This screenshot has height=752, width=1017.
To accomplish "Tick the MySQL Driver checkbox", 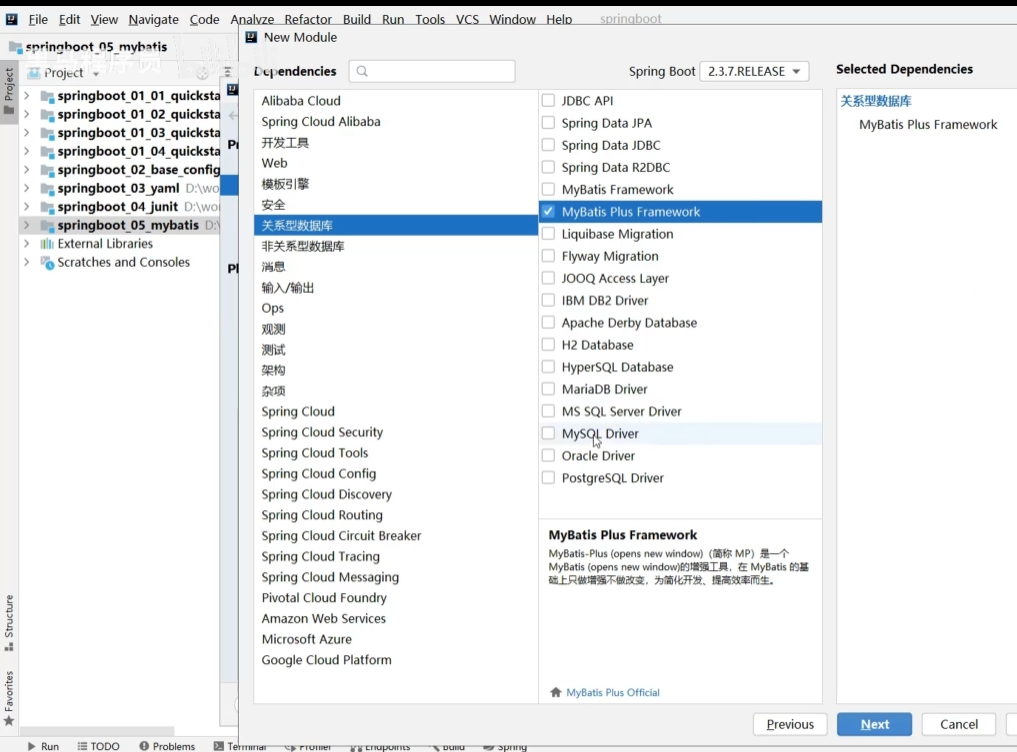I will click(x=548, y=433).
